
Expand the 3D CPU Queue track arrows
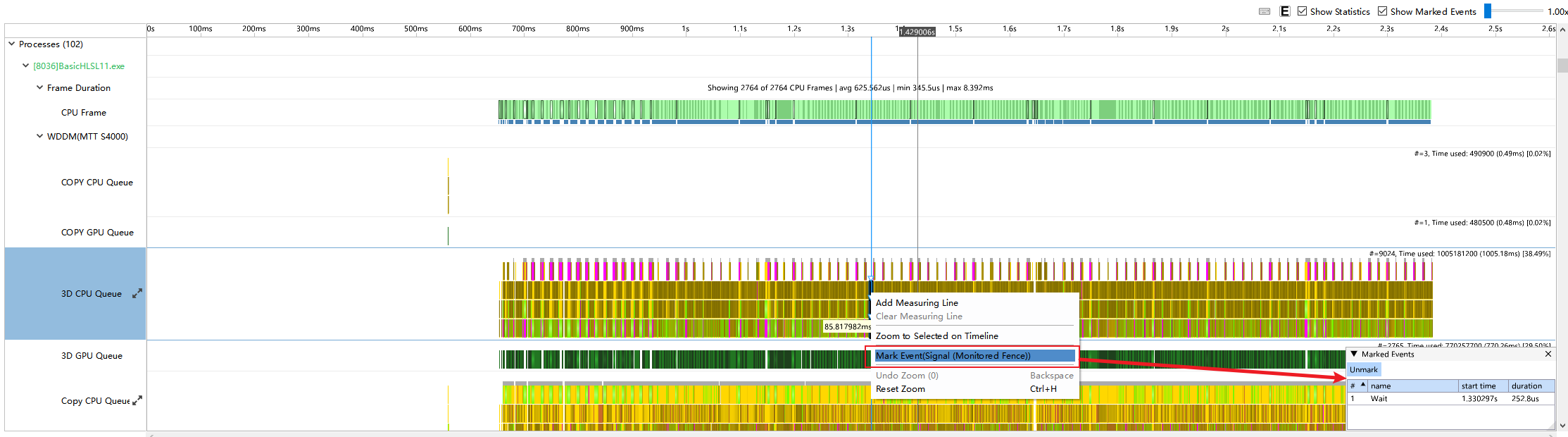click(x=137, y=293)
